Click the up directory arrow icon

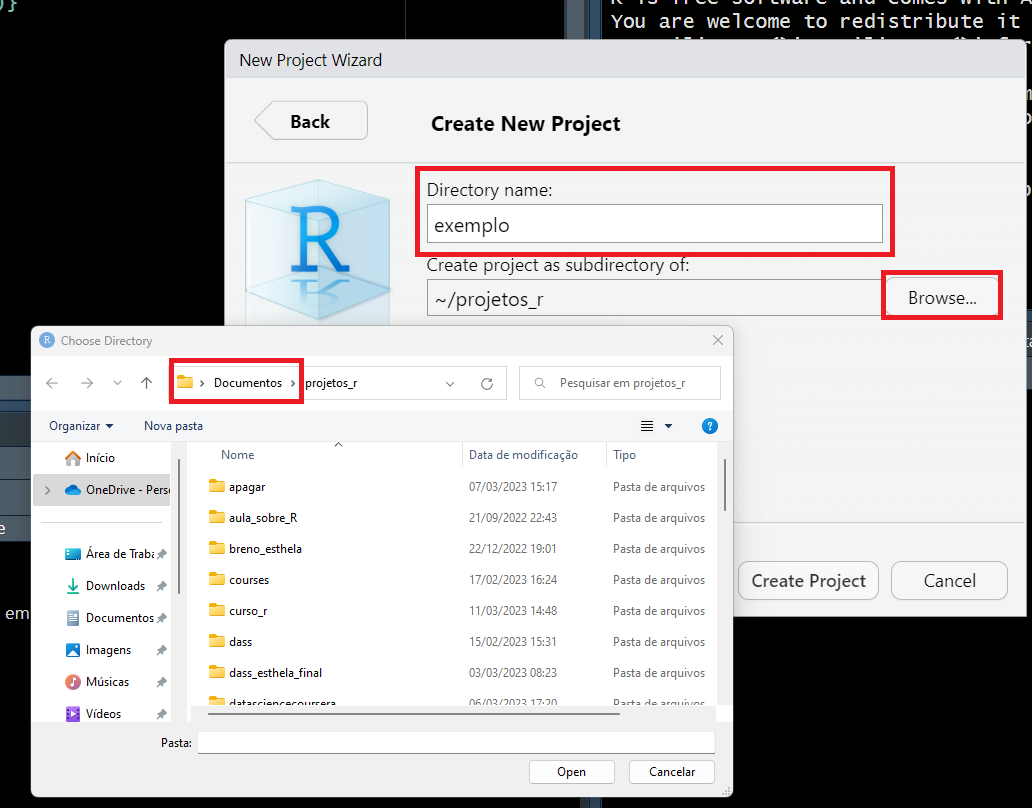[147, 383]
